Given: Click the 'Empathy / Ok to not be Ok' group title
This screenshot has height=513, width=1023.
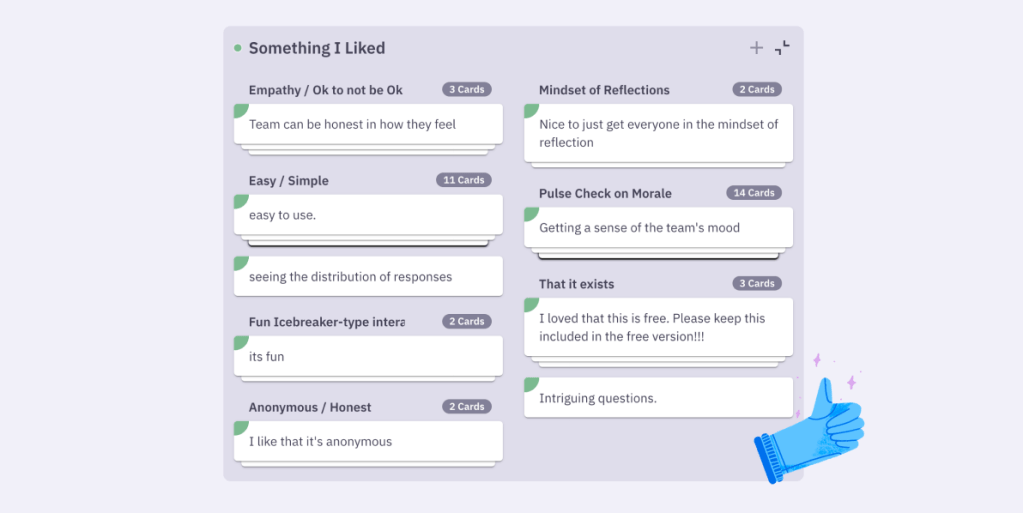Looking at the screenshot, I should (x=326, y=90).
